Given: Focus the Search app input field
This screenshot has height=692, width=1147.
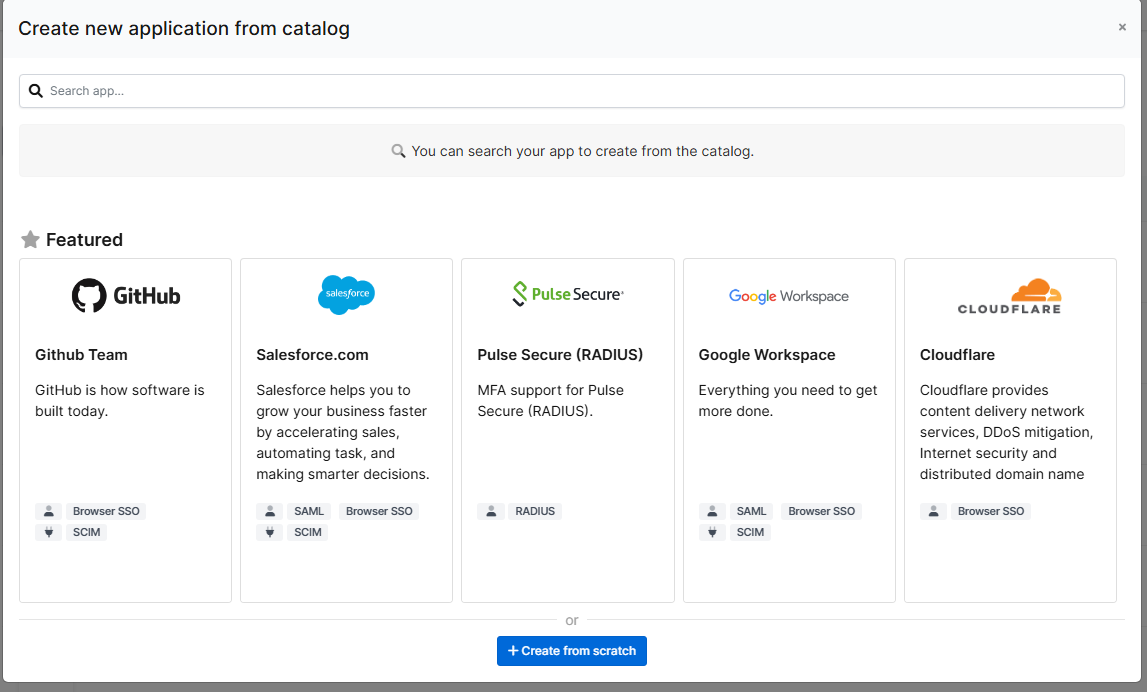Looking at the screenshot, I should [571, 91].
